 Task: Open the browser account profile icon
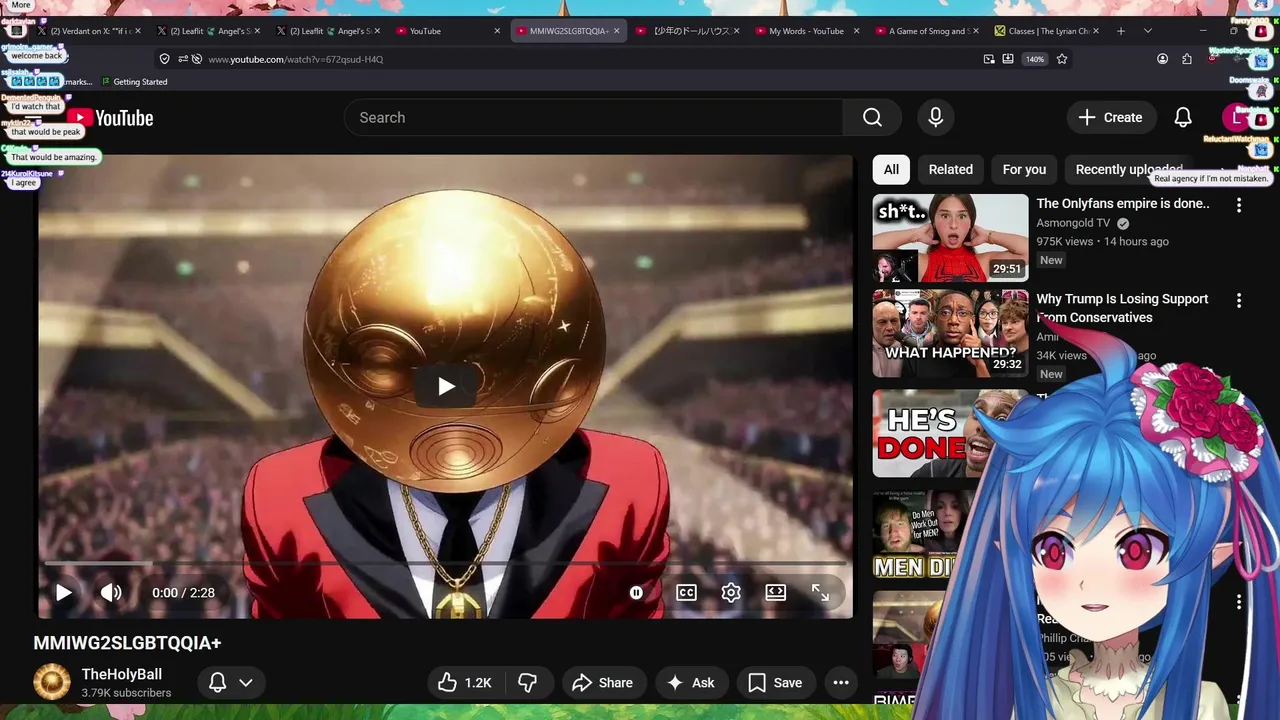tap(1162, 59)
